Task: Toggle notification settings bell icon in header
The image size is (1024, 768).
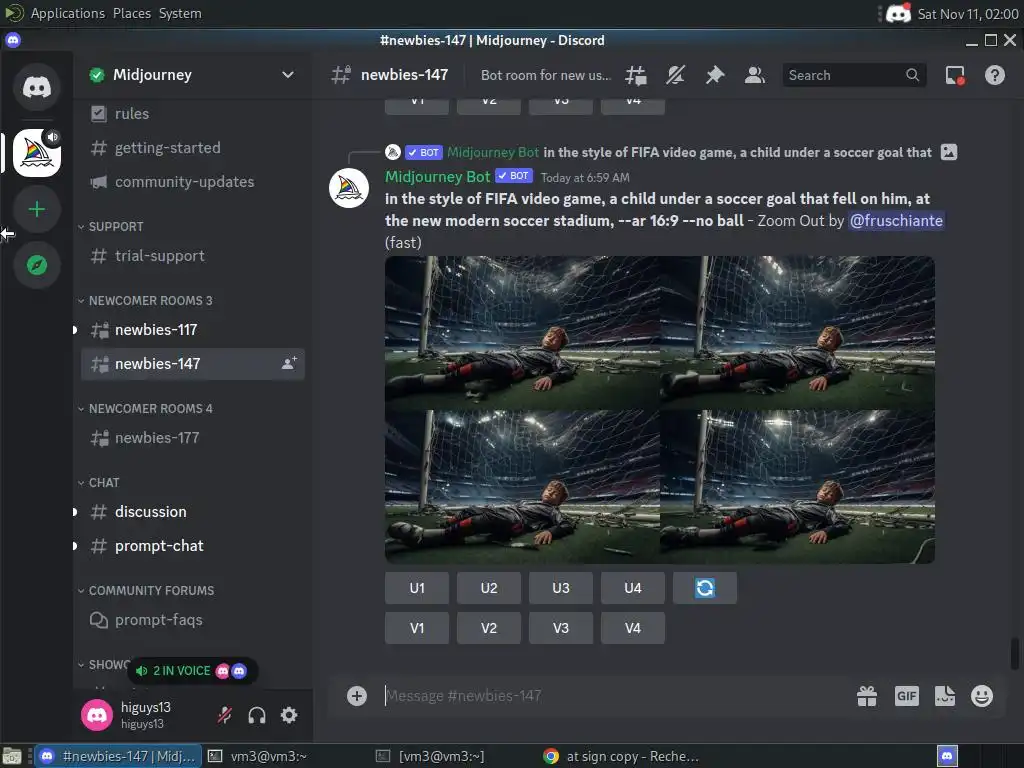Action: [675, 75]
